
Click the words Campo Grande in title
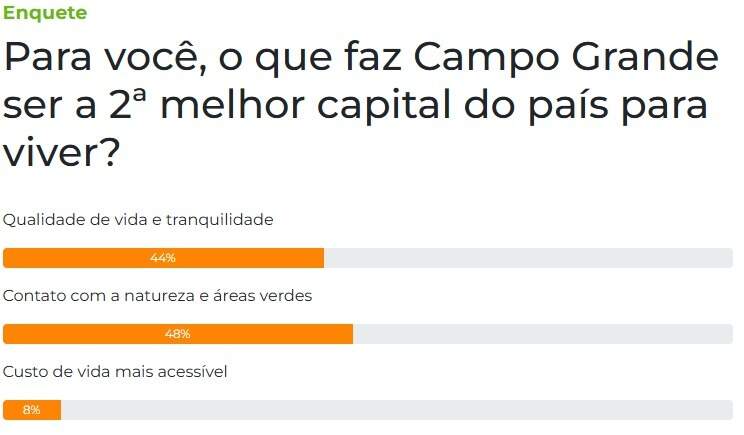coord(566,58)
